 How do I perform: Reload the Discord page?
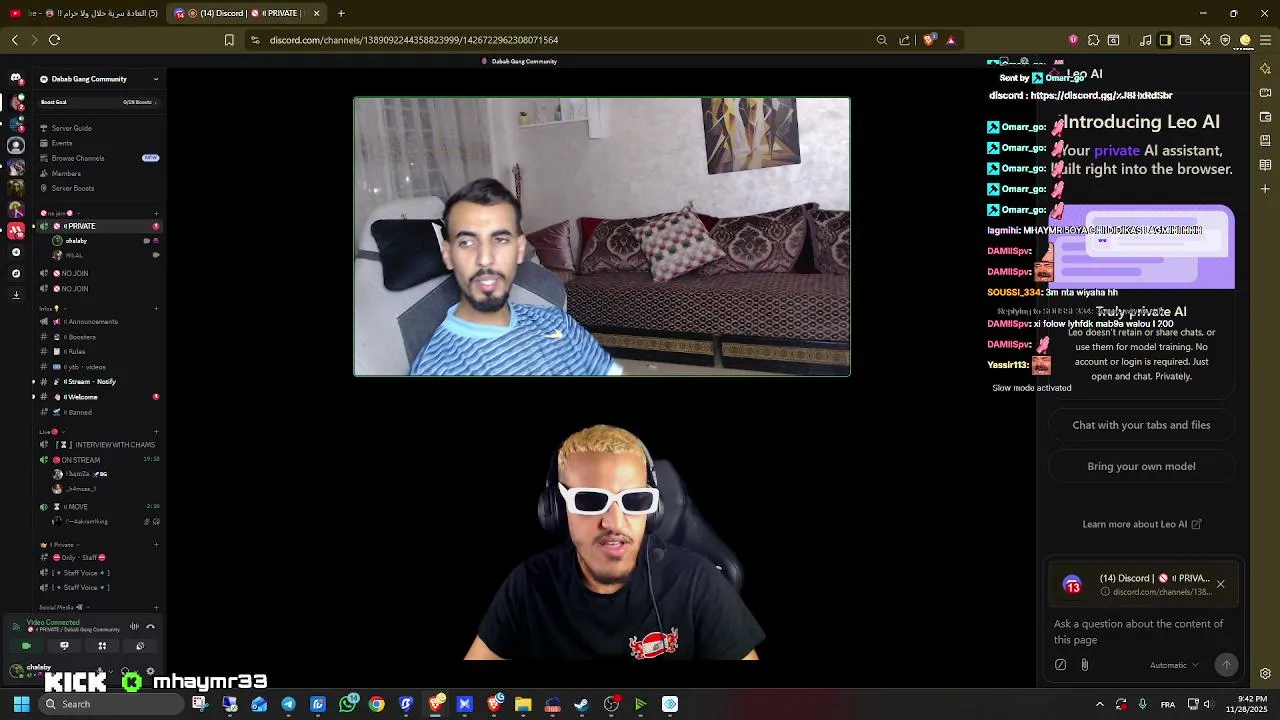(x=54, y=40)
